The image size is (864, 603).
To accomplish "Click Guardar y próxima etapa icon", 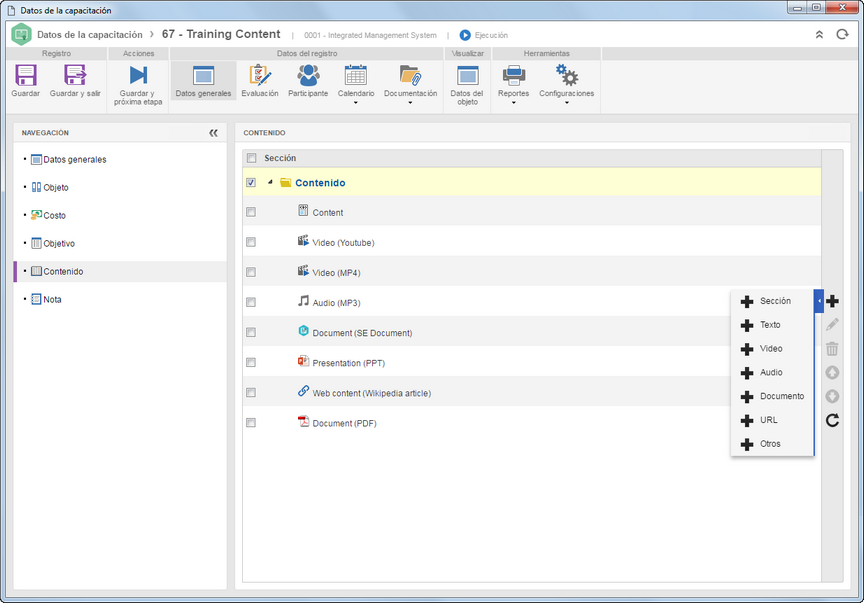I will pos(138,76).
